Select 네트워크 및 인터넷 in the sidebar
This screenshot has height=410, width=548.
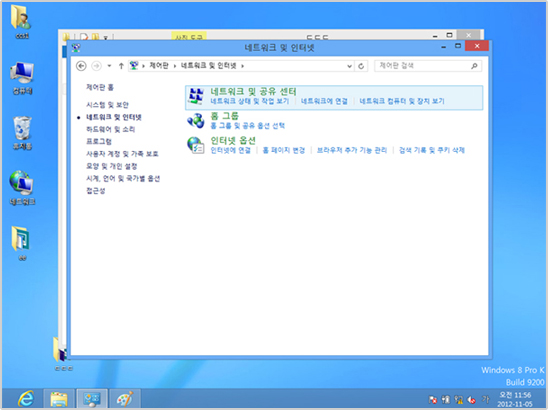[114, 117]
